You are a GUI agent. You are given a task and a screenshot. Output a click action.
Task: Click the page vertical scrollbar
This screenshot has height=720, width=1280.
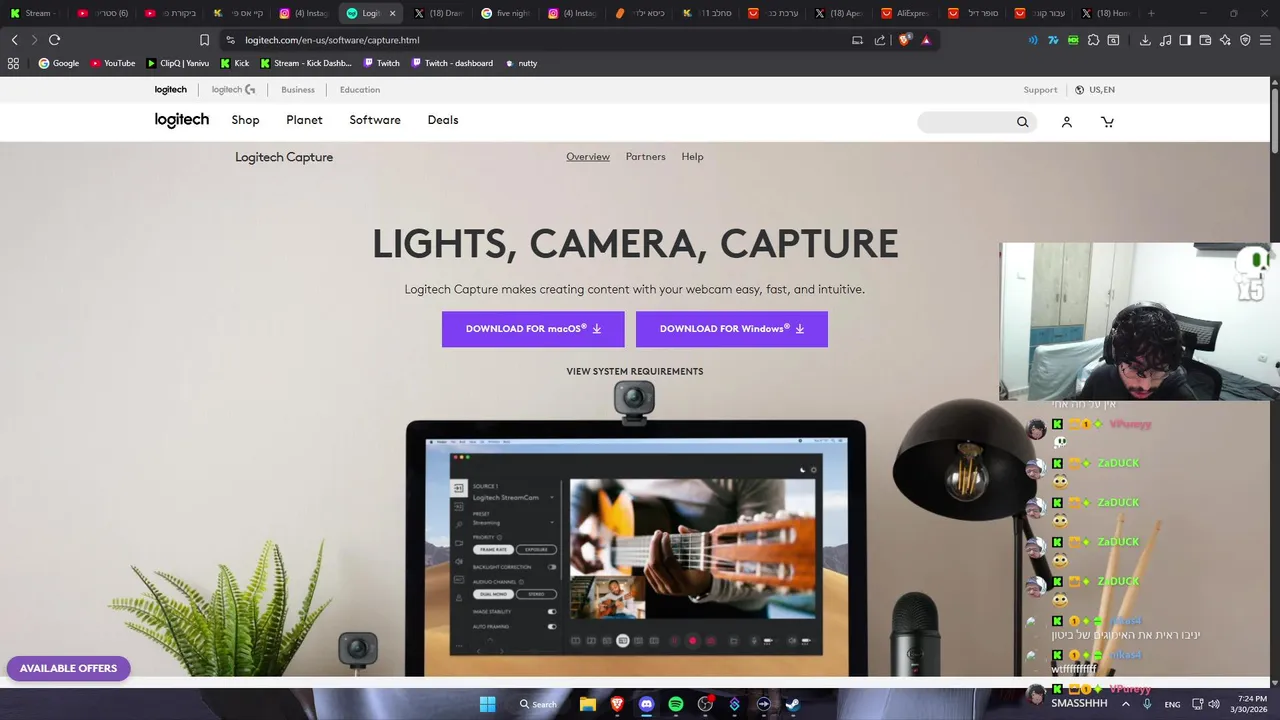coord(1275,121)
